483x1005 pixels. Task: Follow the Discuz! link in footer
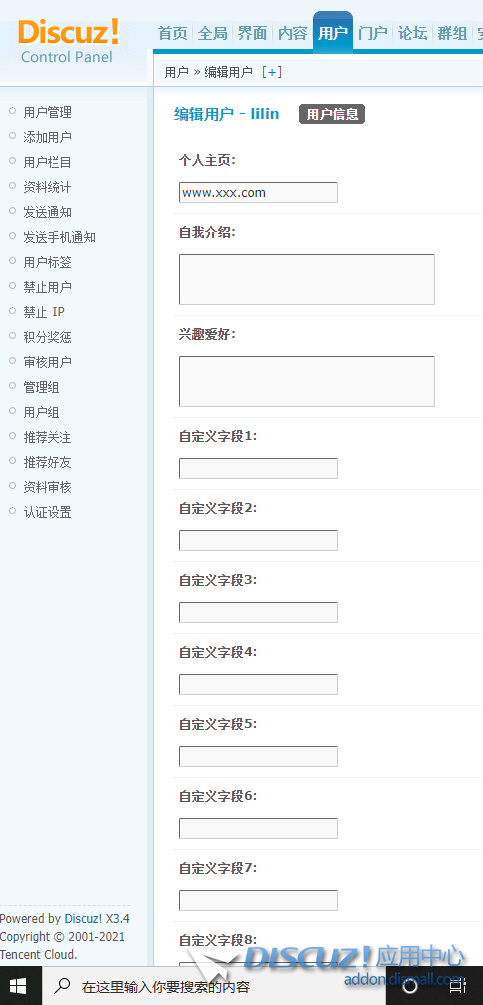(83, 918)
